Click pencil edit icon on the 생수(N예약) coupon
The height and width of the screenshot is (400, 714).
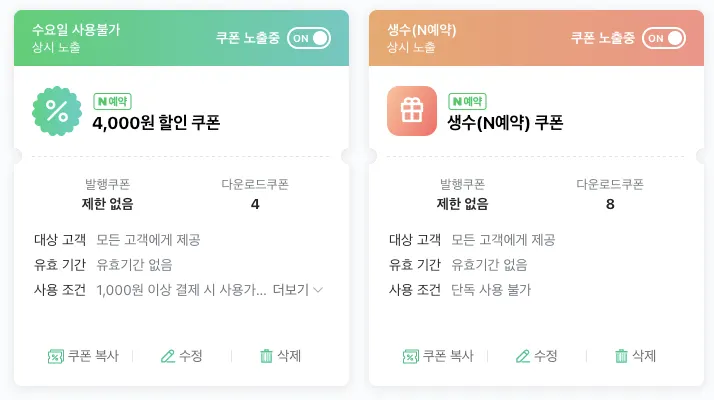523,356
